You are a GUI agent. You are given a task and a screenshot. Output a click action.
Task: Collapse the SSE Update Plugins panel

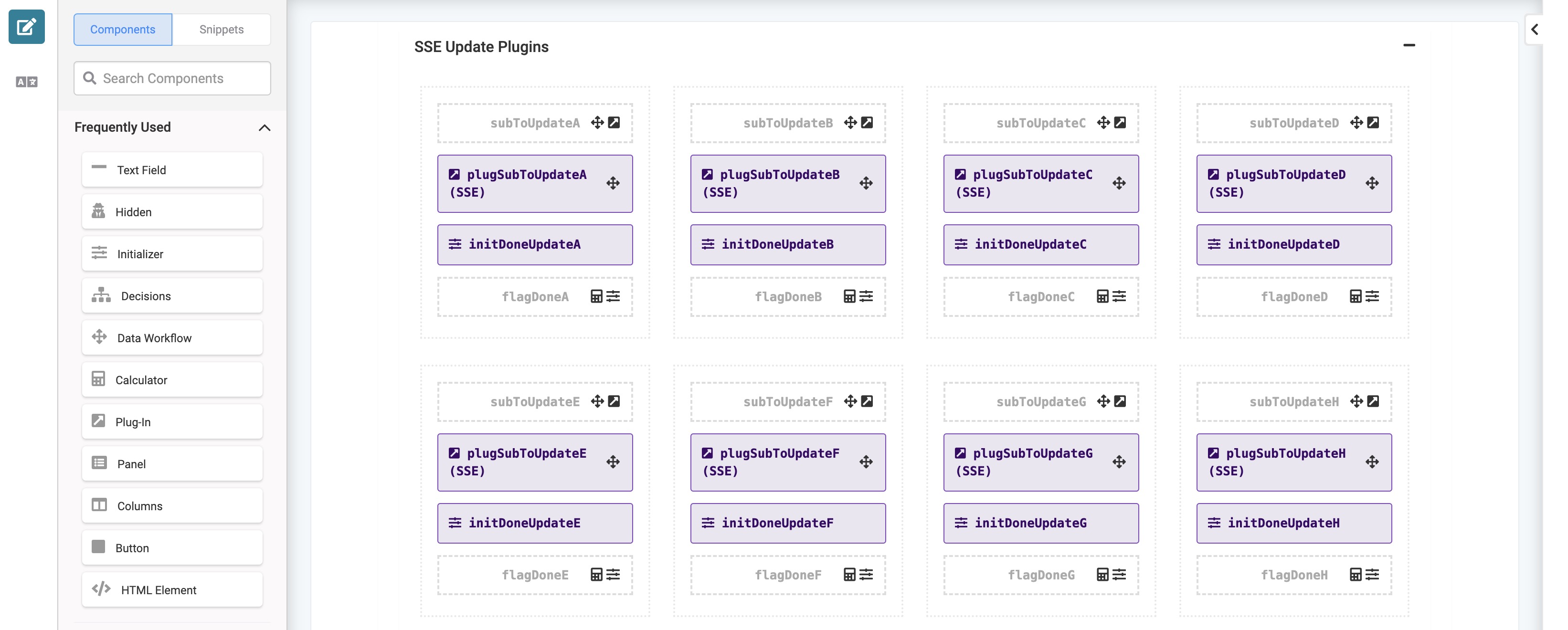pyautogui.click(x=1409, y=45)
